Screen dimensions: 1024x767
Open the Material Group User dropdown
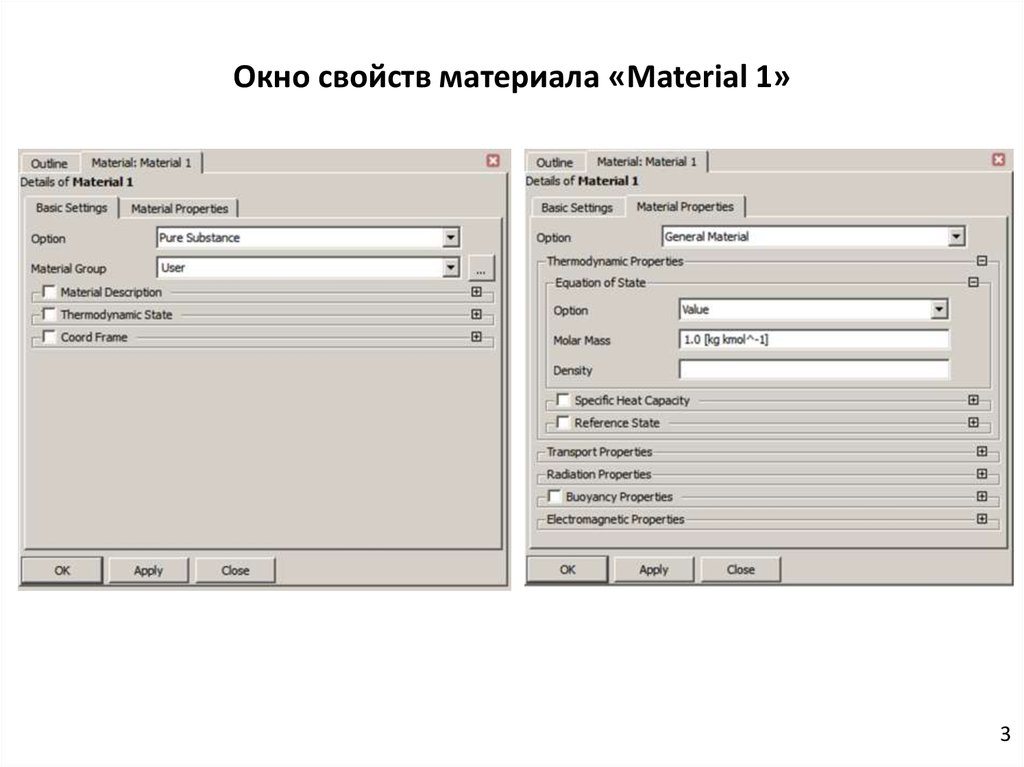(x=451, y=268)
